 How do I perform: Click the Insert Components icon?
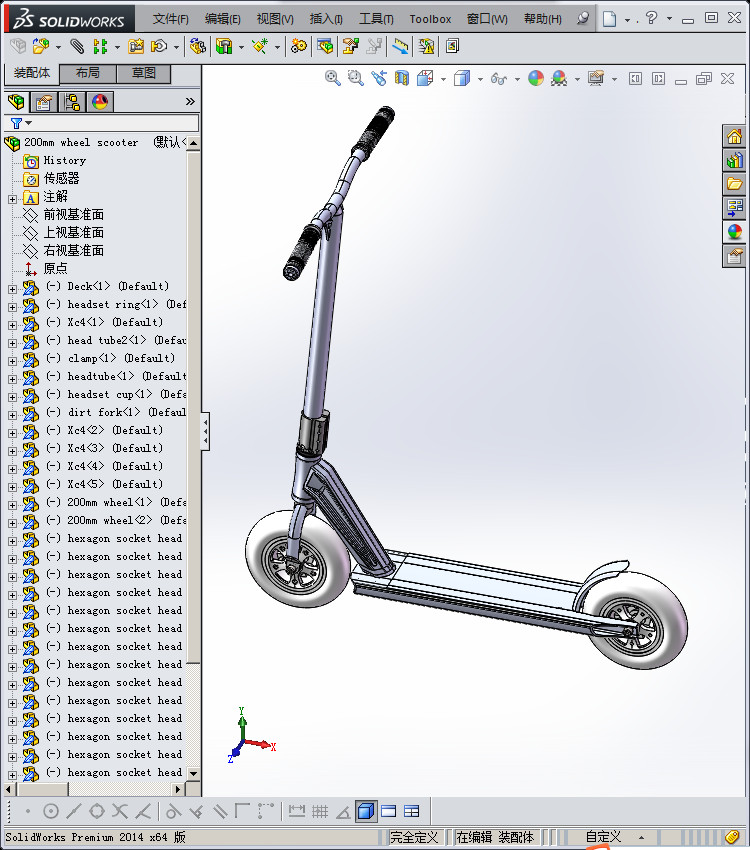(41, 47)
